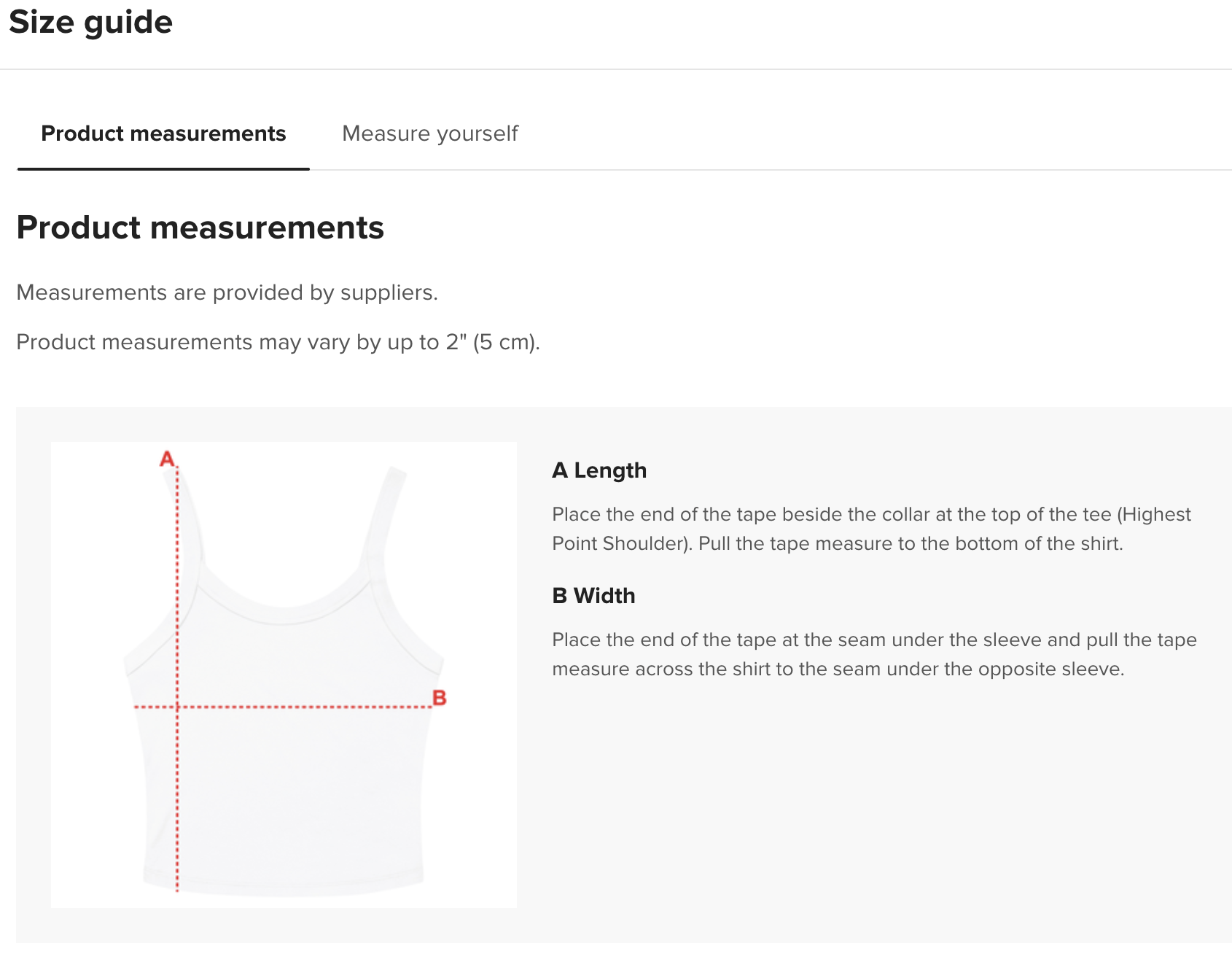Click the 'Measurements are provided by suppliers' text
1232x967 pixels.
pos(227,292)
